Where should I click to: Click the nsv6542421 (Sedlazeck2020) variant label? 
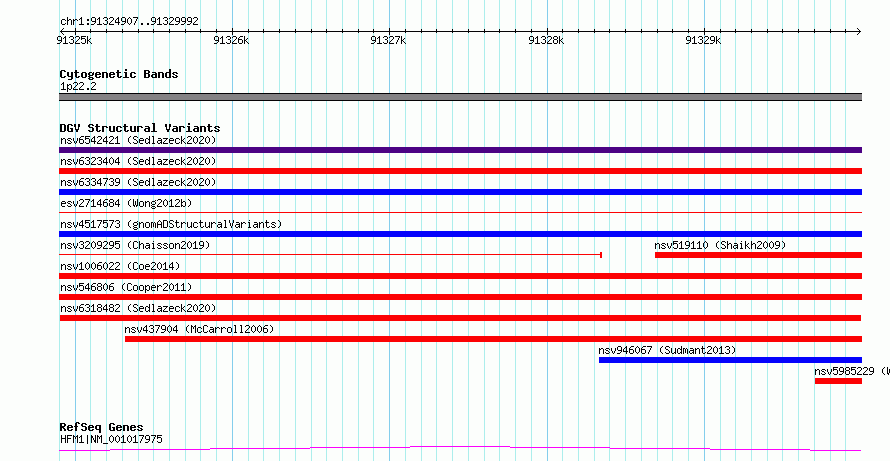coord(138,140)
